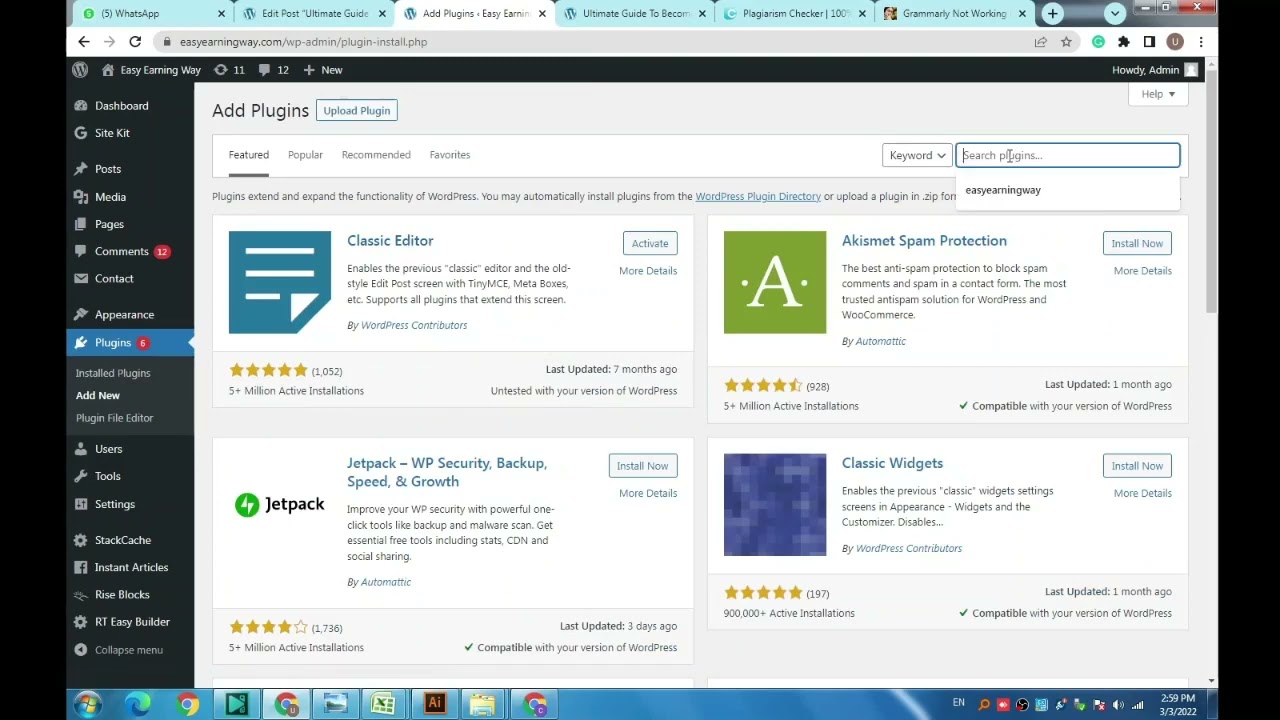1280x720 pixels.
Task: View More Details for Classic Widgets
Action: [x=1143, y=493]
